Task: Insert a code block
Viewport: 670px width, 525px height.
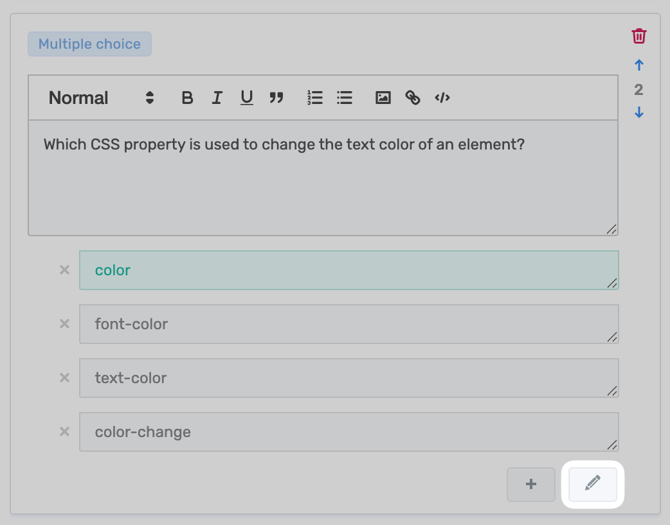Action: pyautogui.click(x=442, y=98)
